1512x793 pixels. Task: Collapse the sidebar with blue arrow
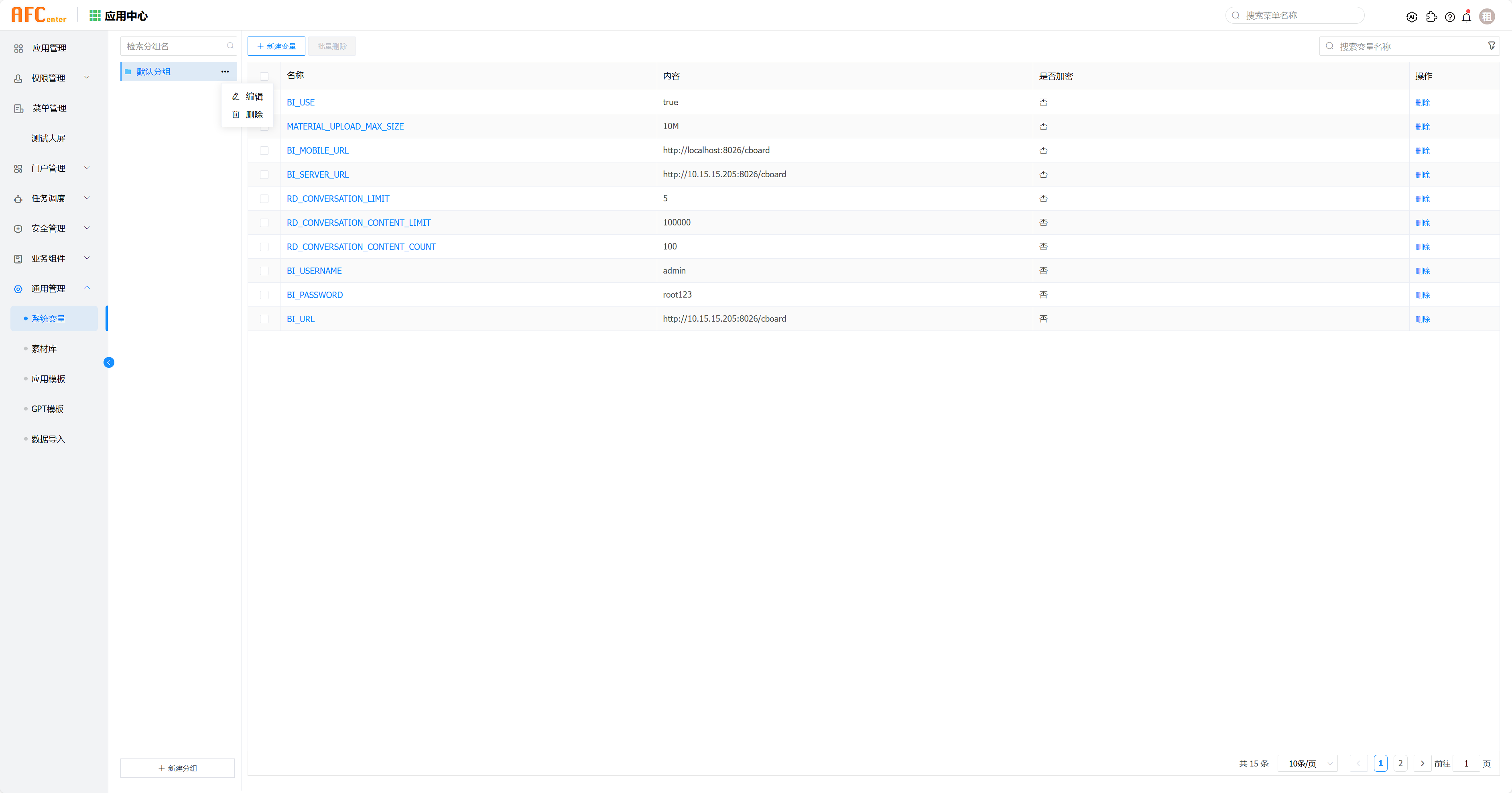109,363
